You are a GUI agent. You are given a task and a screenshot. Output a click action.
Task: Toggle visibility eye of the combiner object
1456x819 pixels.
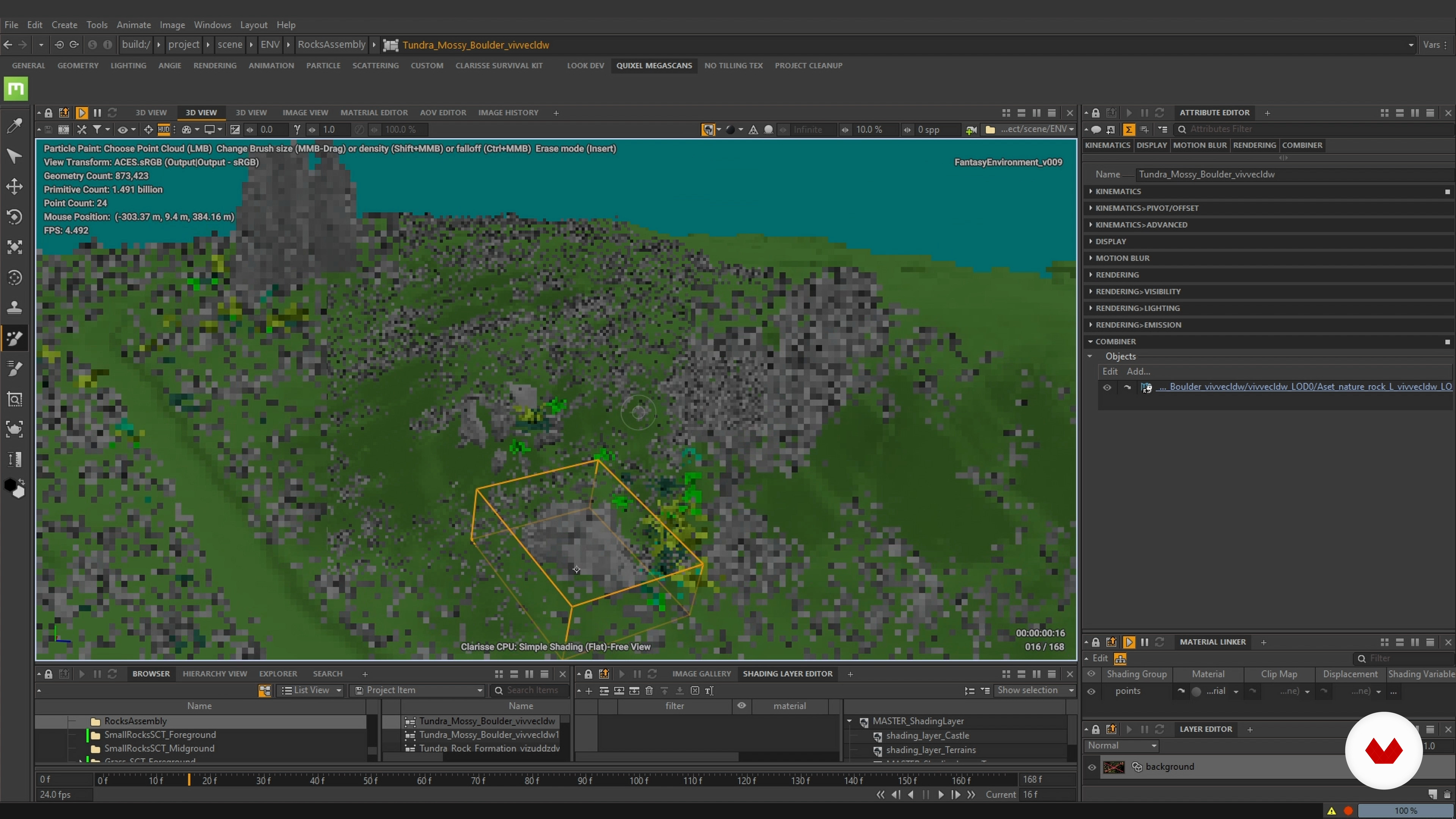click(1107, 388)
